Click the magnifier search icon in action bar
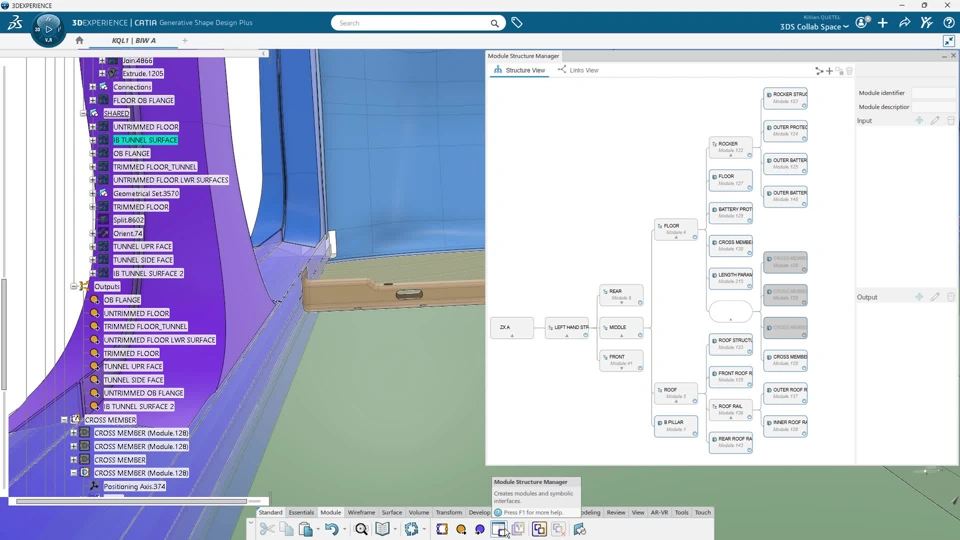 click(x=361, y=529)
